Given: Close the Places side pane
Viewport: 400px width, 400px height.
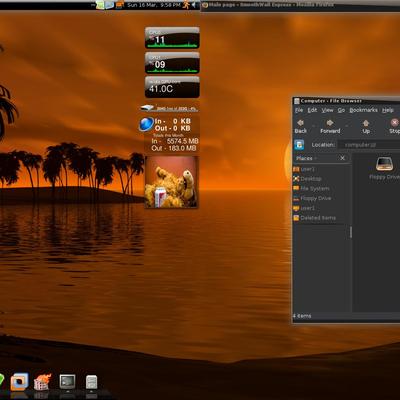Looking at the screenshot, I should tap(342, 158).
